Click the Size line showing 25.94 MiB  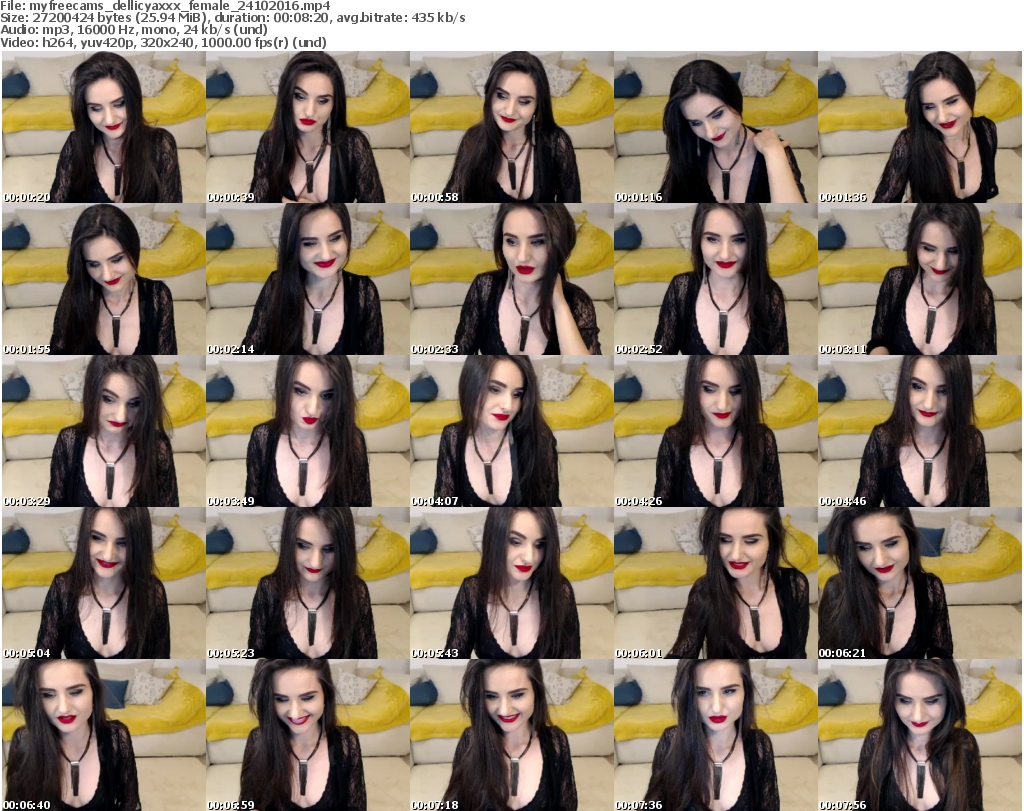click(232, 18)
